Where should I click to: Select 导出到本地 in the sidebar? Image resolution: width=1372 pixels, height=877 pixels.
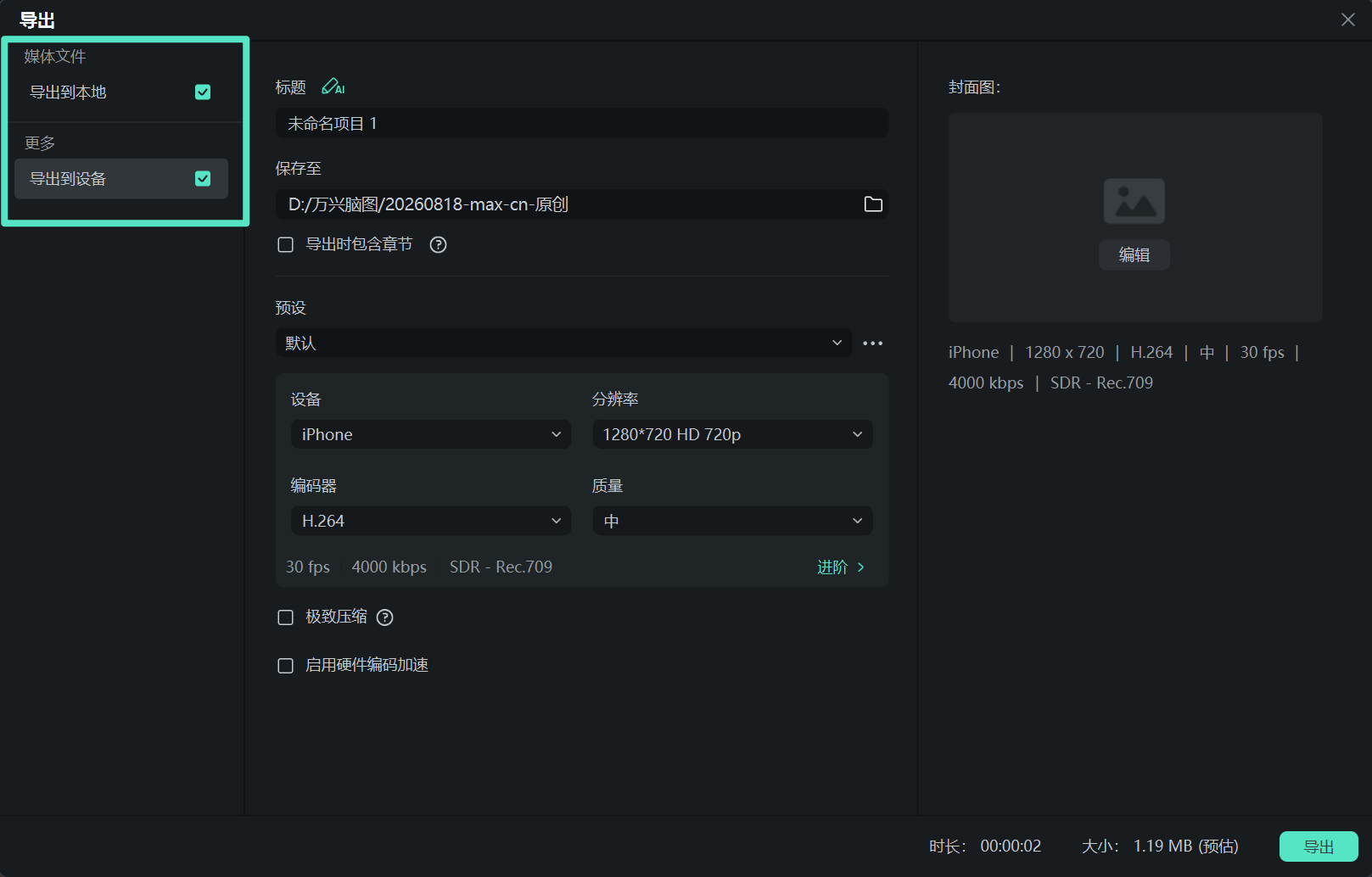point(121,92)
